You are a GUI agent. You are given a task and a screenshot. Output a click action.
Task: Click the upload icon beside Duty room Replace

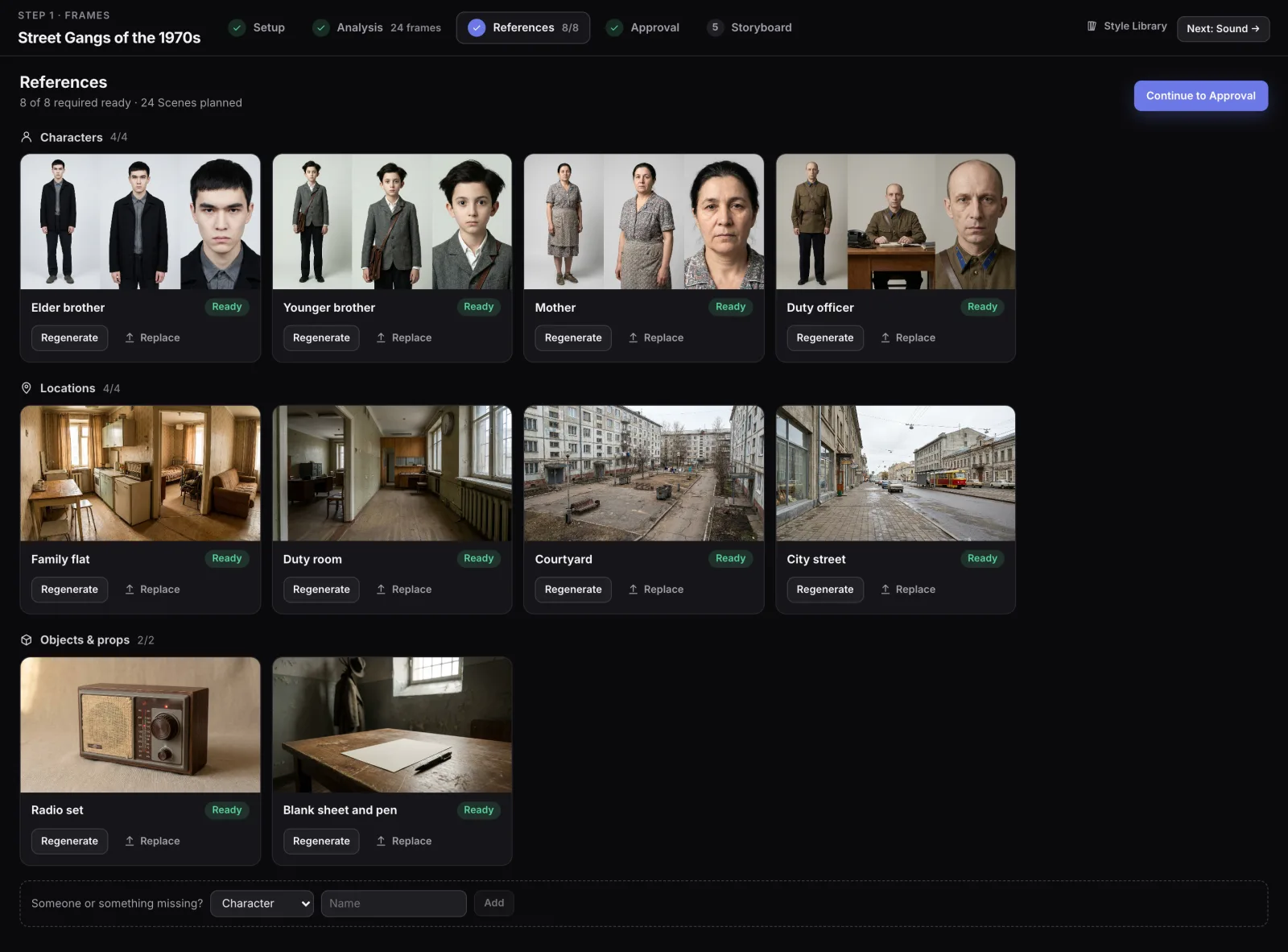point(382,590)
